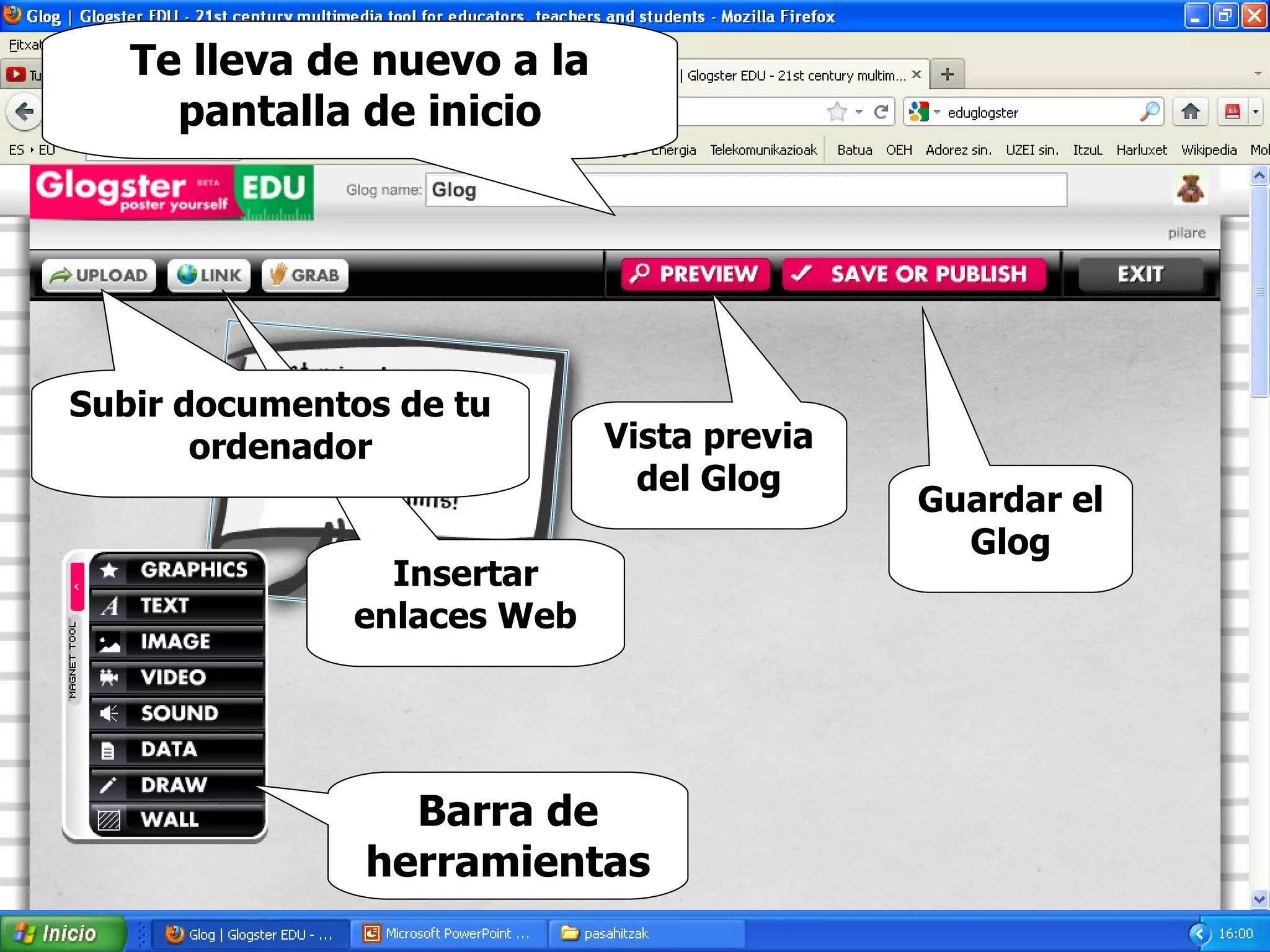1270x952 pixels.
Task: Click the Glogster EDU logo
Action: (172, 192)
